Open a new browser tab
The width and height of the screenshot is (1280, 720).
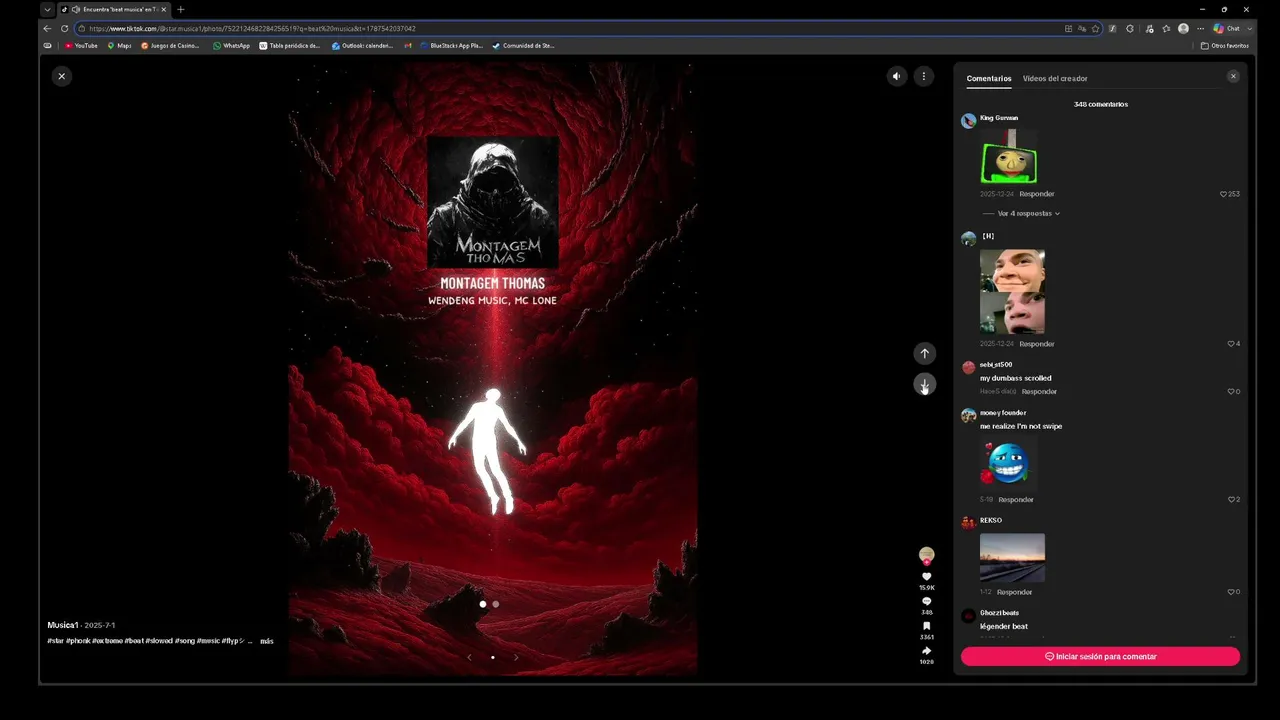point(180,9)
